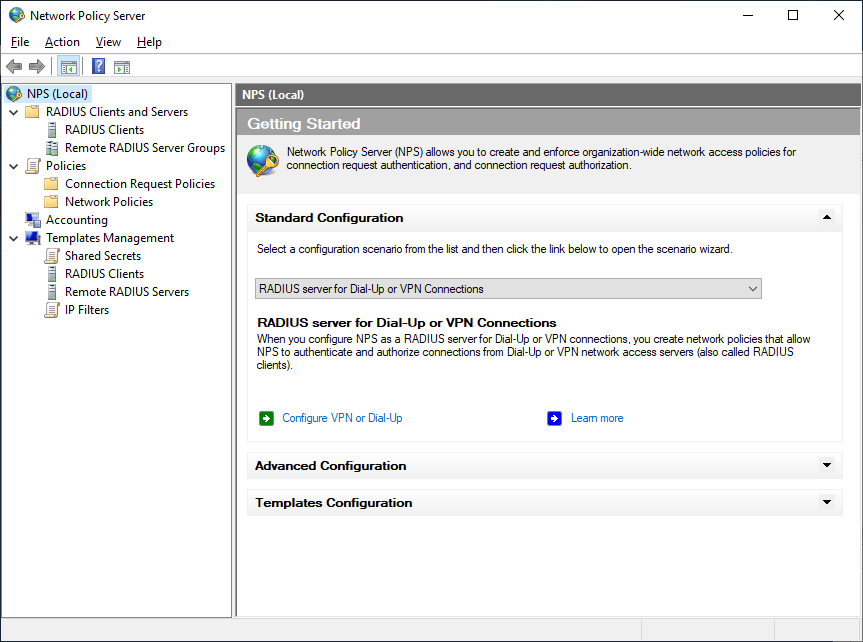Open the configuration scenario dropdown list
Screen dimensions: 863x642
pyautogui.click(x=508, y=289)
